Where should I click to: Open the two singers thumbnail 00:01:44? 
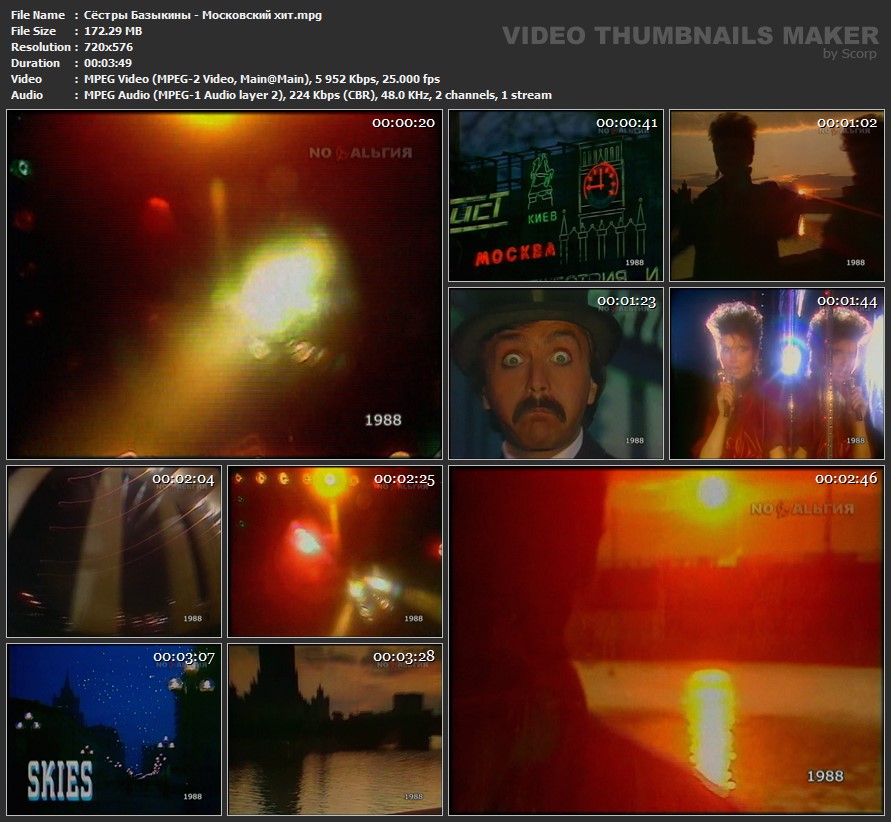(777, 373)
